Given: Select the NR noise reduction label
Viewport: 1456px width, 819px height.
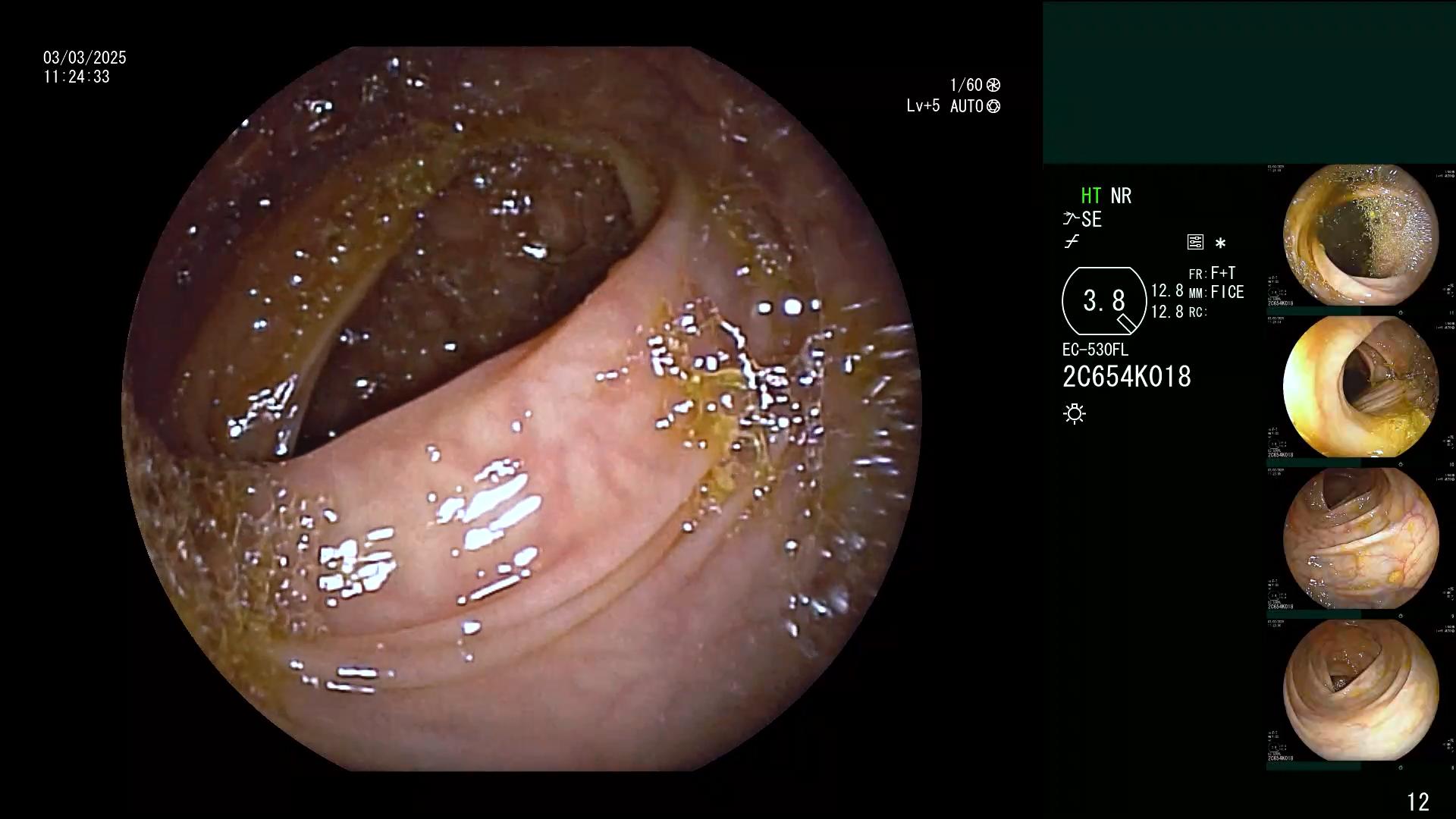Looking at the screenshot, I should pos(1121,196).
